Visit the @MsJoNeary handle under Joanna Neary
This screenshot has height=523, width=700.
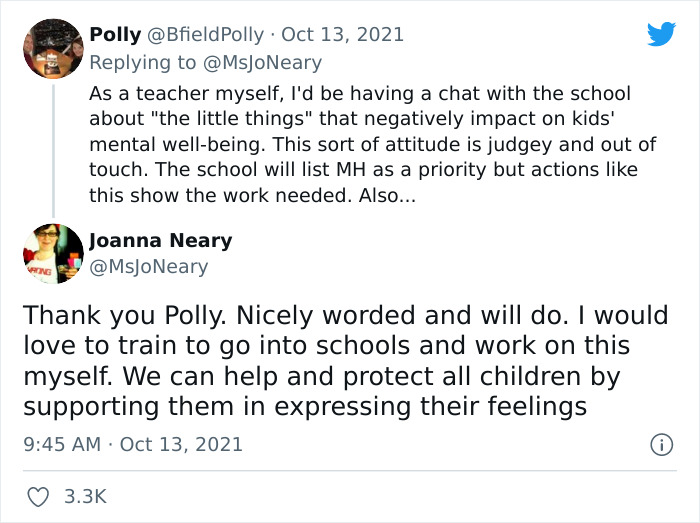click(x=148, y=266)
